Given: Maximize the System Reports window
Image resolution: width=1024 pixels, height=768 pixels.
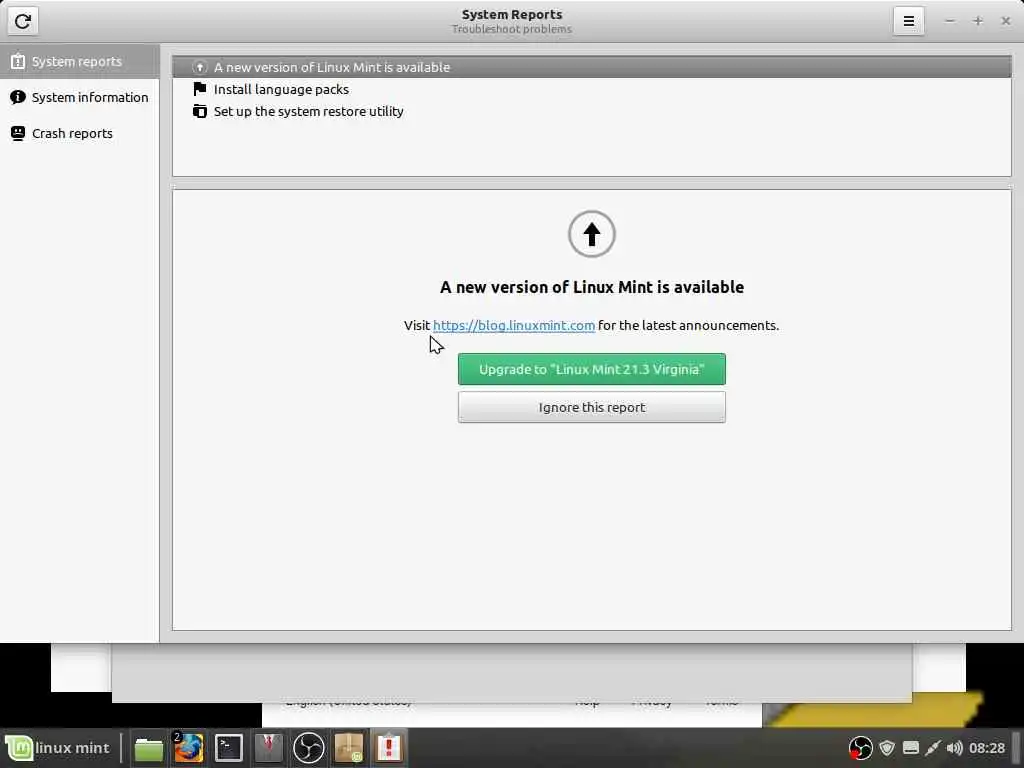Looking at the screenshot, I should [978, 21].
